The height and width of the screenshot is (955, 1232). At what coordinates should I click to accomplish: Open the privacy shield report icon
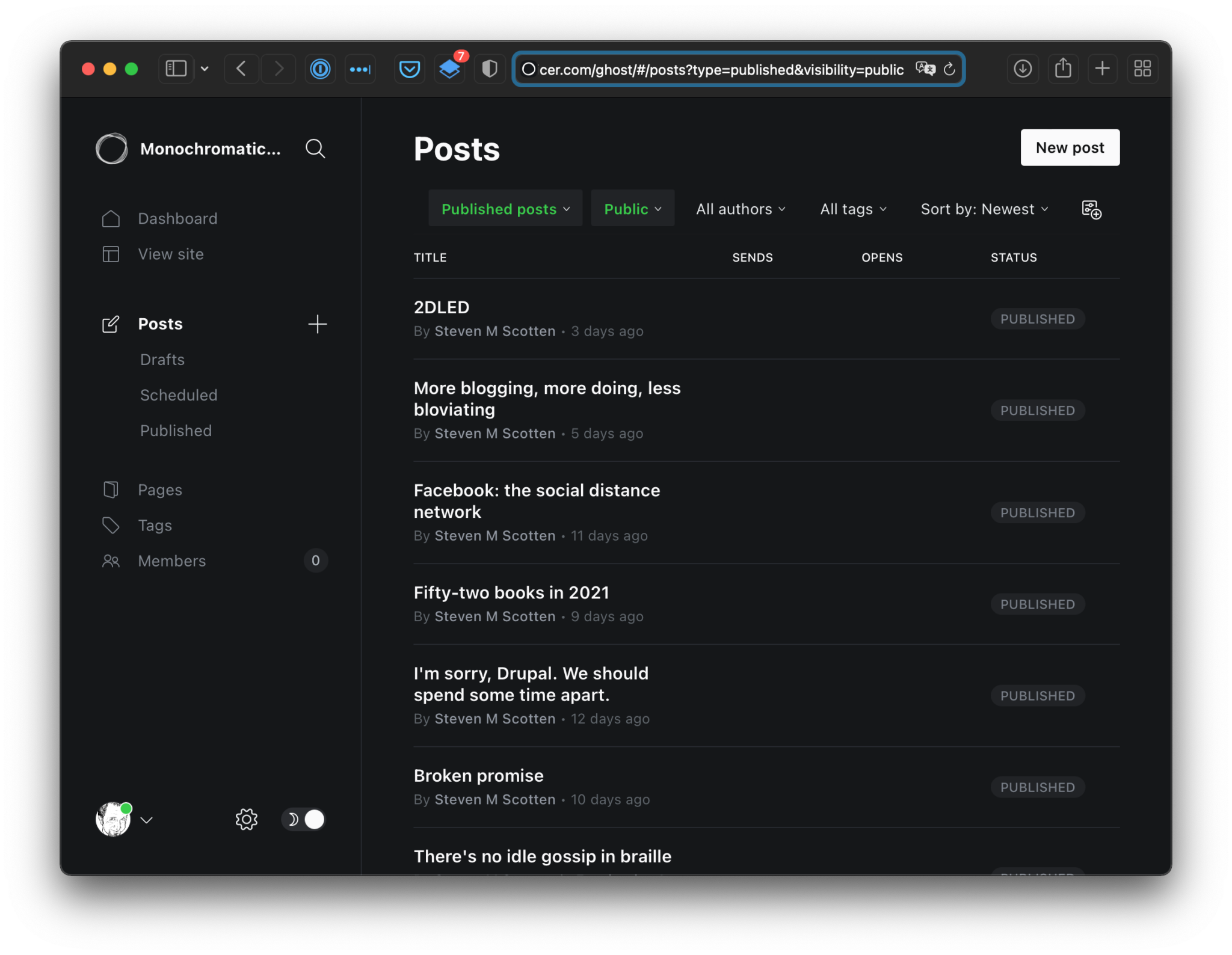pos(490,69)
